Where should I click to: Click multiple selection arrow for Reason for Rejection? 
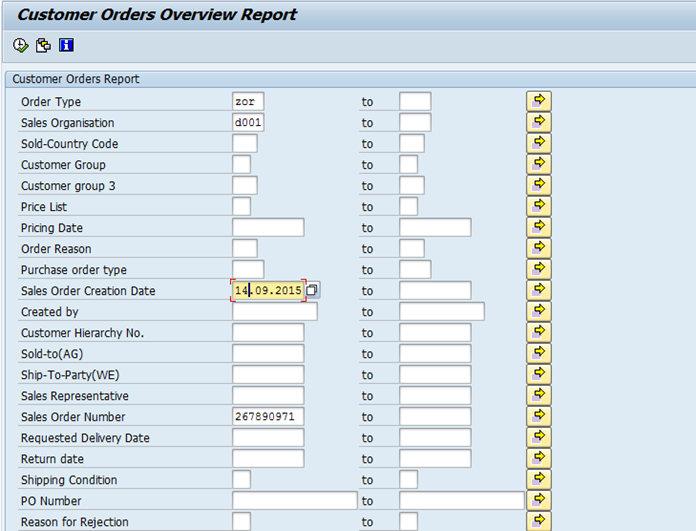[539, 521]
